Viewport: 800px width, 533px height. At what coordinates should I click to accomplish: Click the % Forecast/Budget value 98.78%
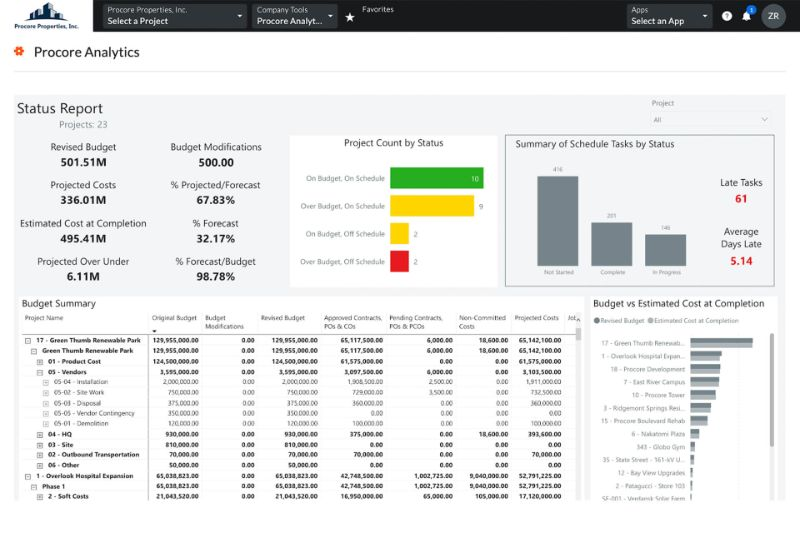(215, 276)
